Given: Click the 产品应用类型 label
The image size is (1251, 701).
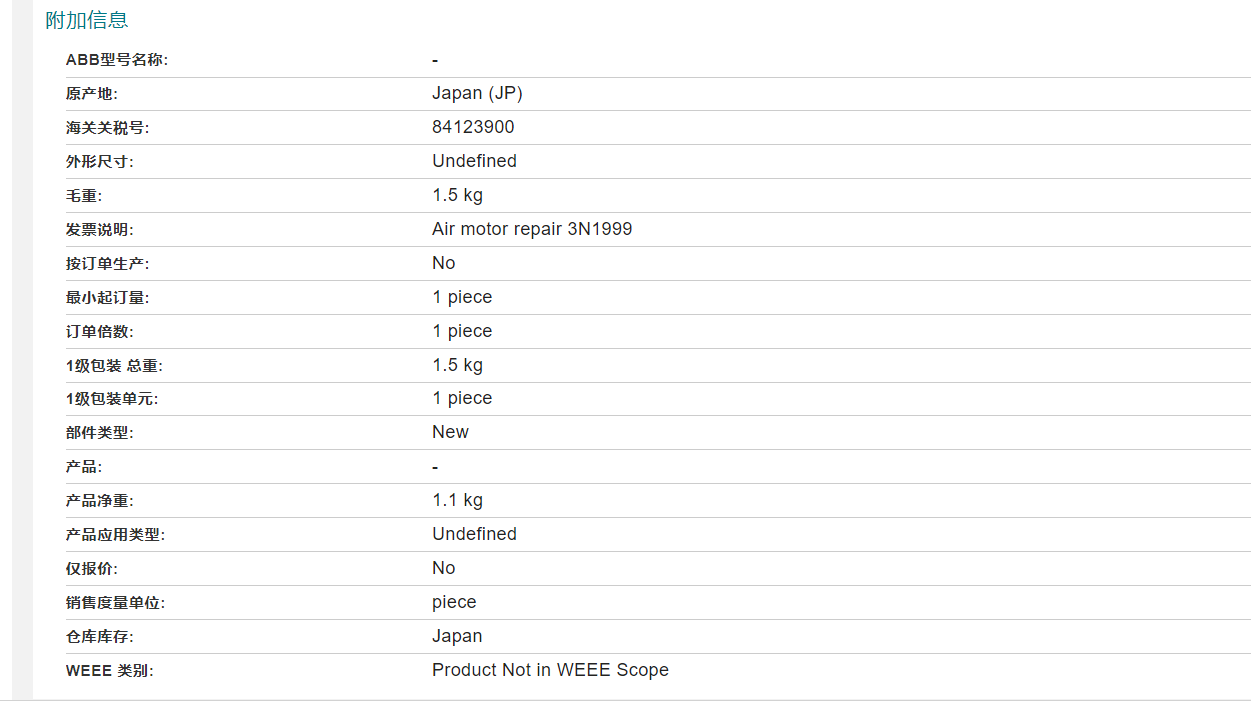Looking at the screenshot, I should coord(115,535).
